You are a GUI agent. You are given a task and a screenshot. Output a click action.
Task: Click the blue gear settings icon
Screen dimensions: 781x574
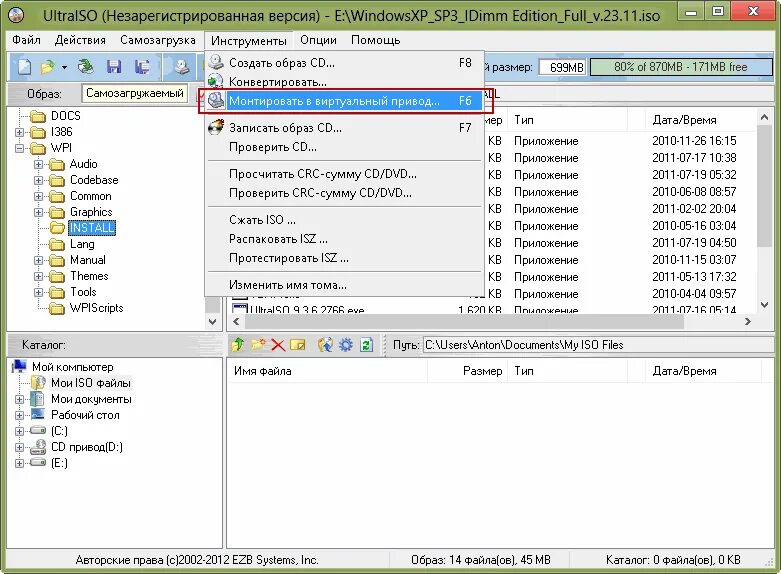[x=346, y=344]
